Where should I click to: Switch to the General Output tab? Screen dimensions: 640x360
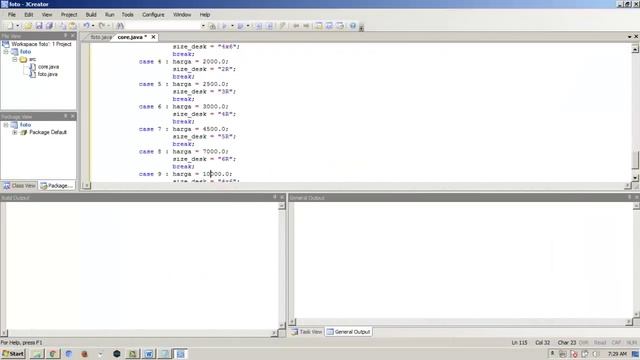pyautogui.click(x=349, y=332)
